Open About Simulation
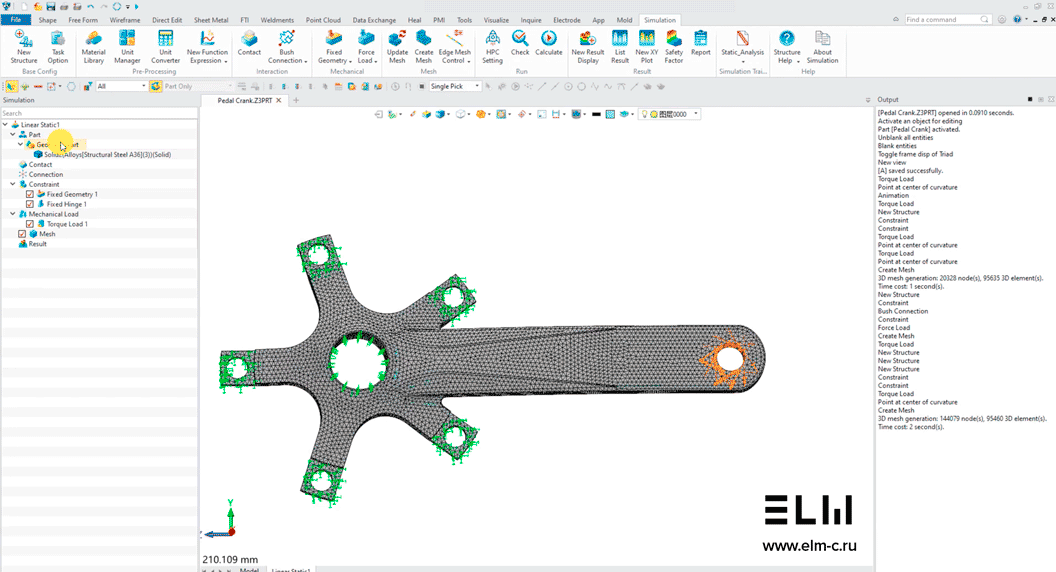Viewport: 1056px width, 572px height. pyautogui.click(x=822, y=47)
